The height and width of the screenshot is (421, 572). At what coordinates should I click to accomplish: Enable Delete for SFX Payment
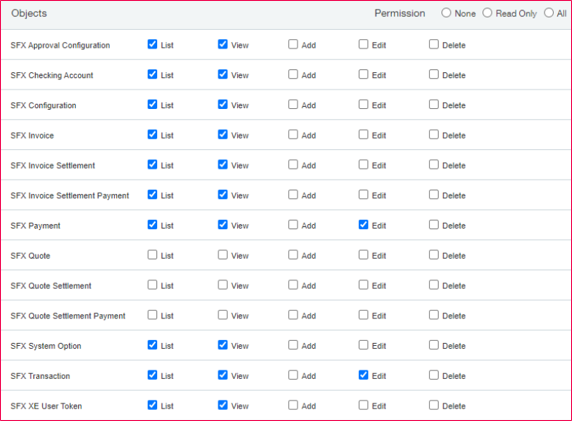point(434,225)
